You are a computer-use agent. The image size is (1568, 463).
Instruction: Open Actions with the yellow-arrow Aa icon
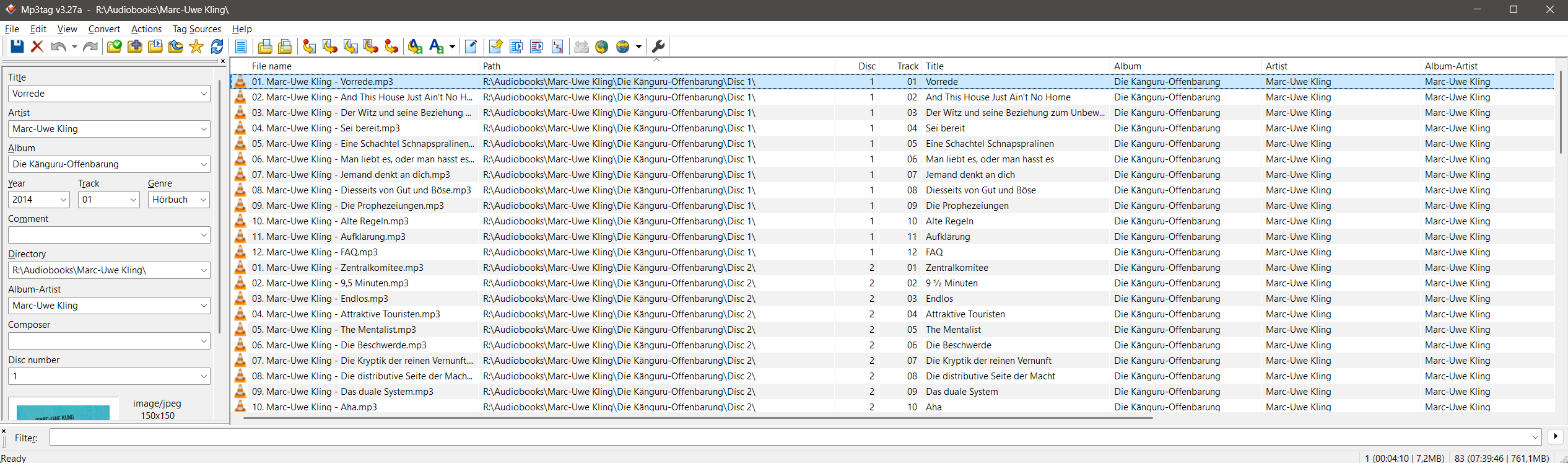[416, 46]
